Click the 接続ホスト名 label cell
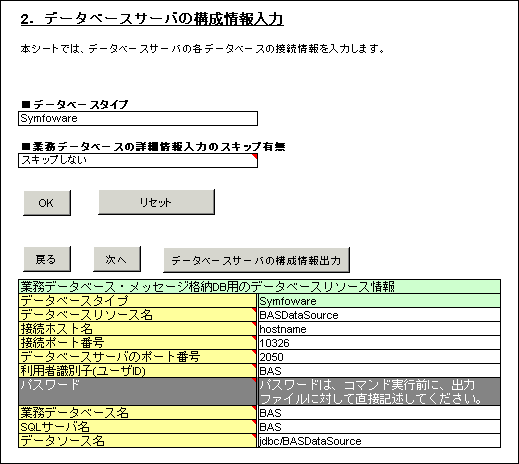The image size is (519, 464). pos(137,329)
